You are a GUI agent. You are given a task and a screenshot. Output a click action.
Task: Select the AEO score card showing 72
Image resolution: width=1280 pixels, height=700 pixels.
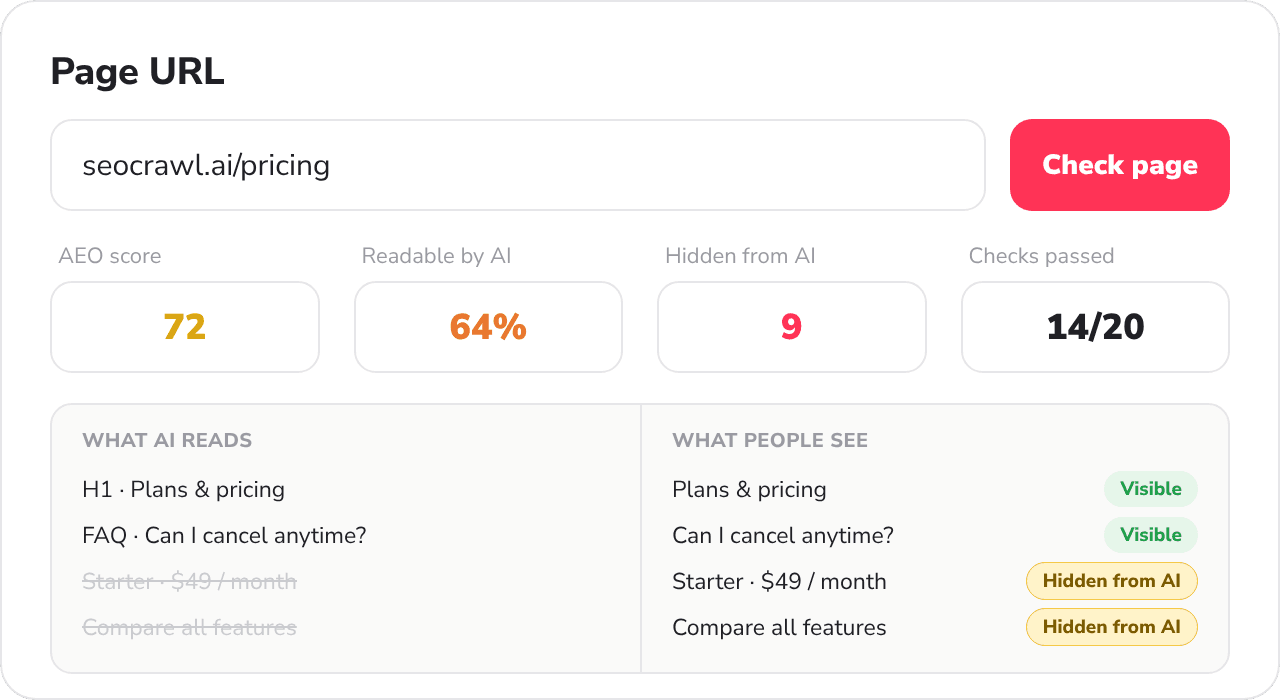(x=185, y=327)
